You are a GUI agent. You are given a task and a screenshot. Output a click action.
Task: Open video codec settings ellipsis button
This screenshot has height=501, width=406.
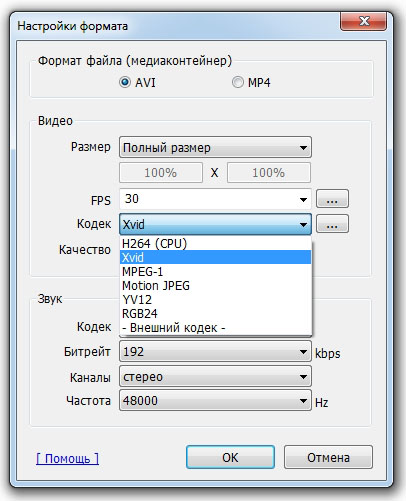332,224
